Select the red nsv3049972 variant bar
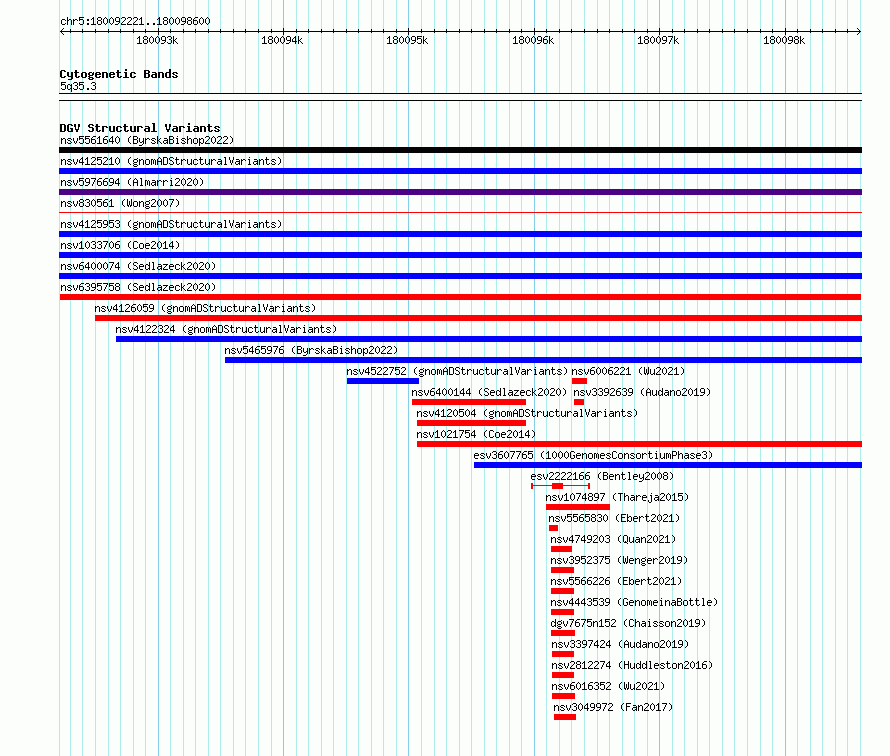Viewport: 890px width, 756px height. [565, 717]
